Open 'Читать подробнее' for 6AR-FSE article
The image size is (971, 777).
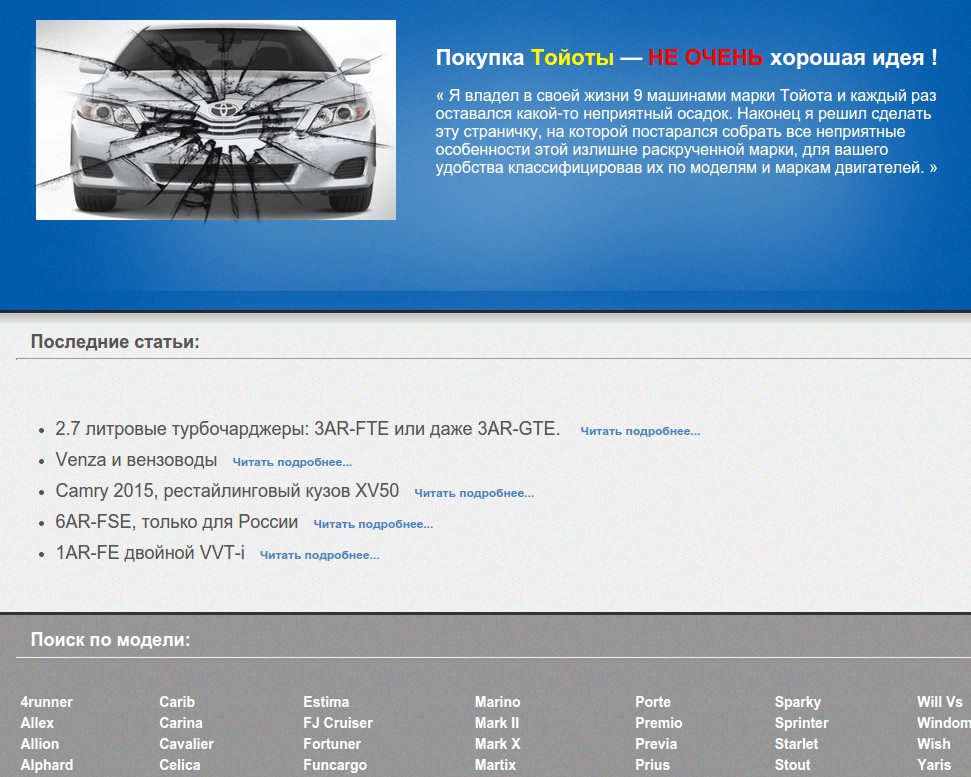pyautogui.click(x=373, y=524)
